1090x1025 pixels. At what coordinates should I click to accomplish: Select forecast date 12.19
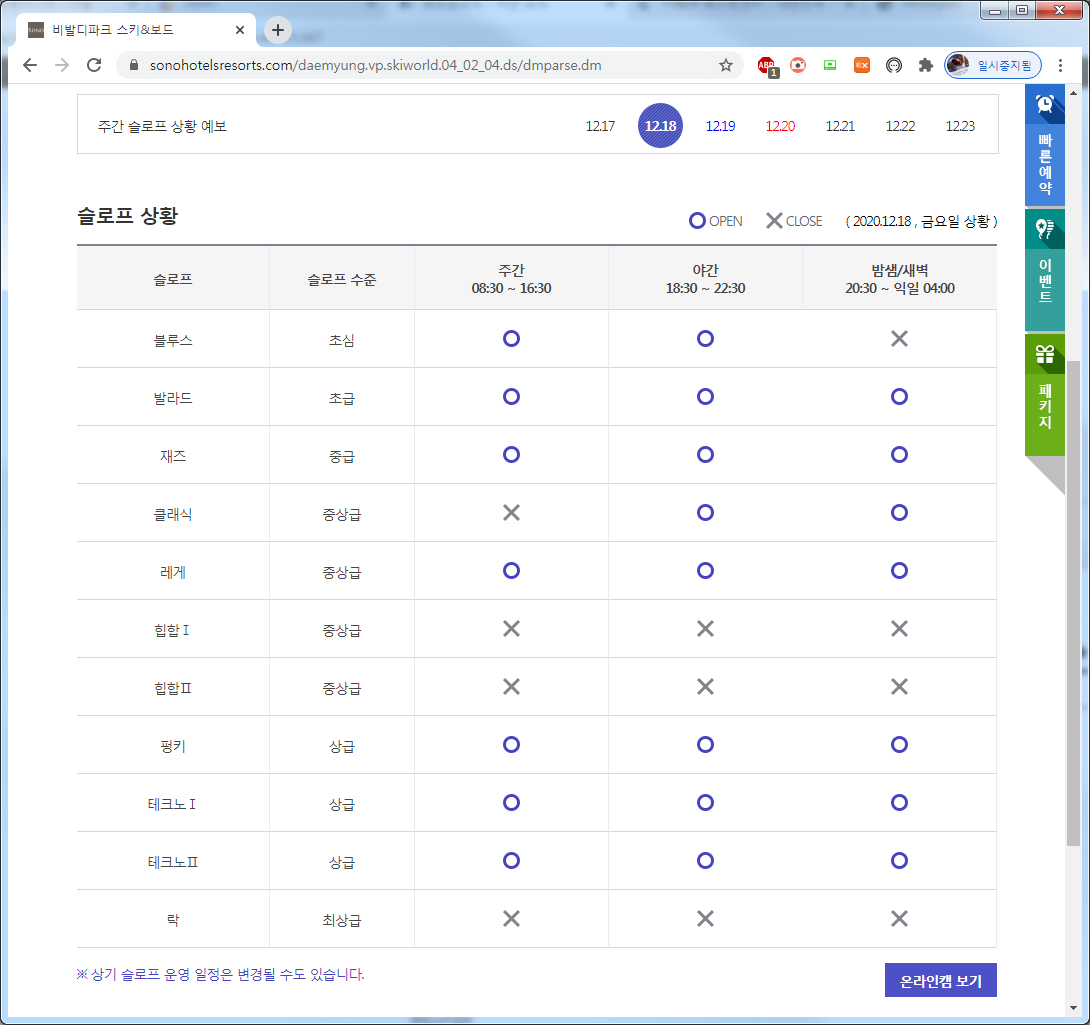(x=720, y=126)
